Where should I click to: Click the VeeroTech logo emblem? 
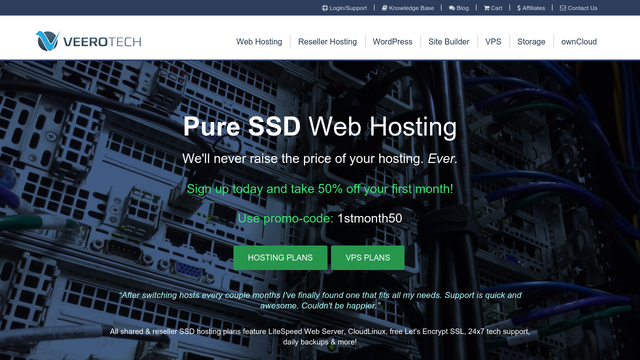coord(47,41)
